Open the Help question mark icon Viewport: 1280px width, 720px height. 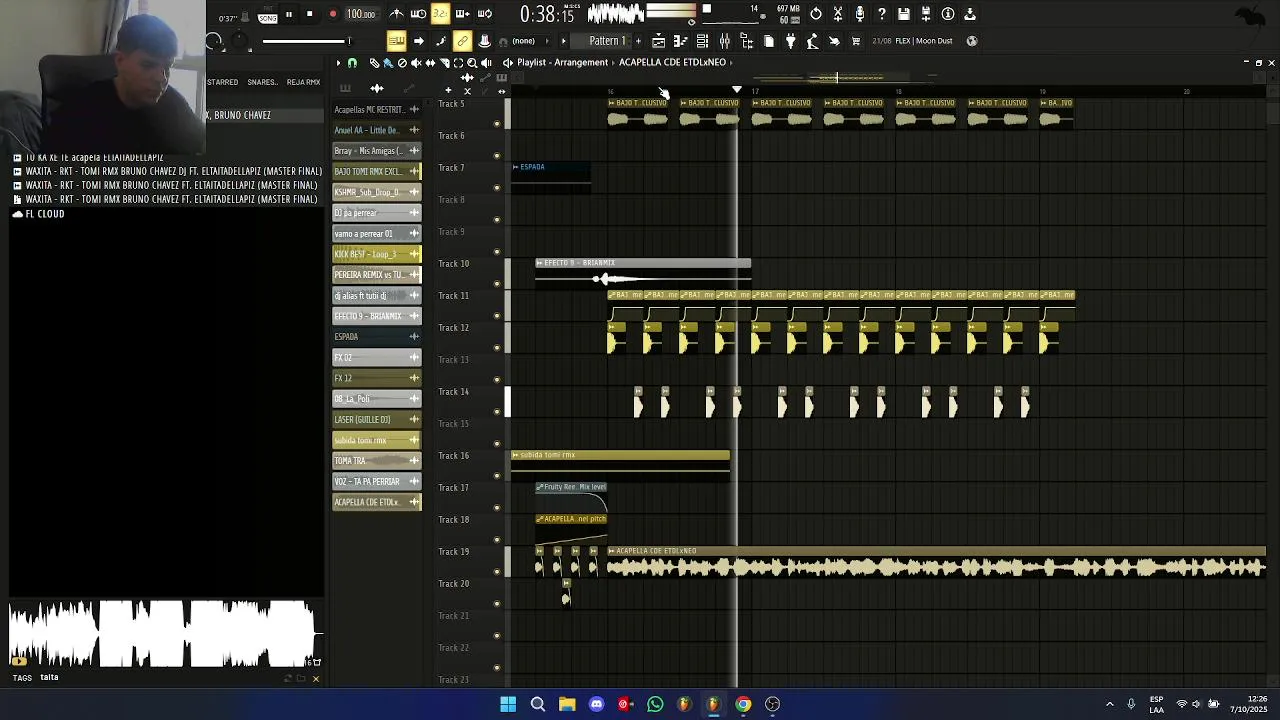point(882,14)
